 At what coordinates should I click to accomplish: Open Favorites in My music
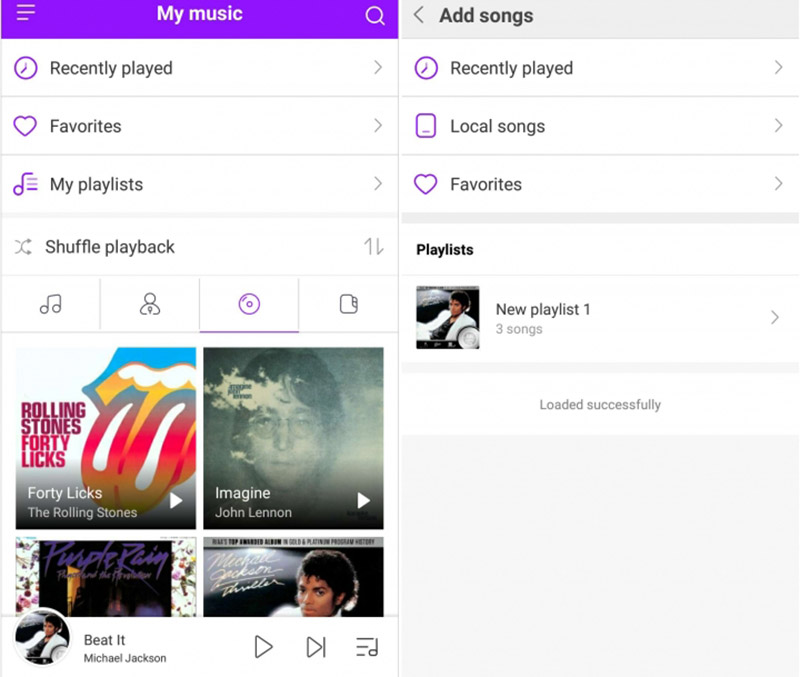199,126
